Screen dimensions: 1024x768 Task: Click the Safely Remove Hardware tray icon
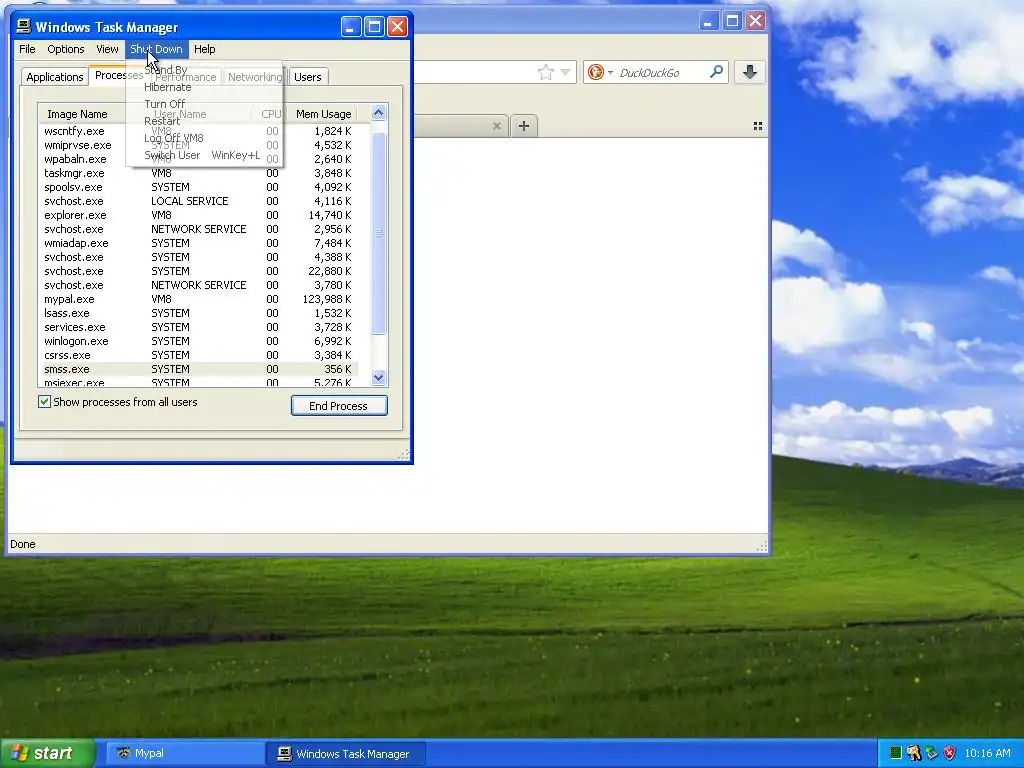pos(931,753)
